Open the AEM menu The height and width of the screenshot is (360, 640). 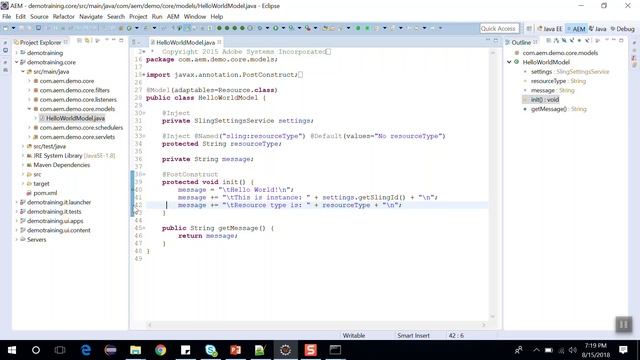click(x=173, y=17)
